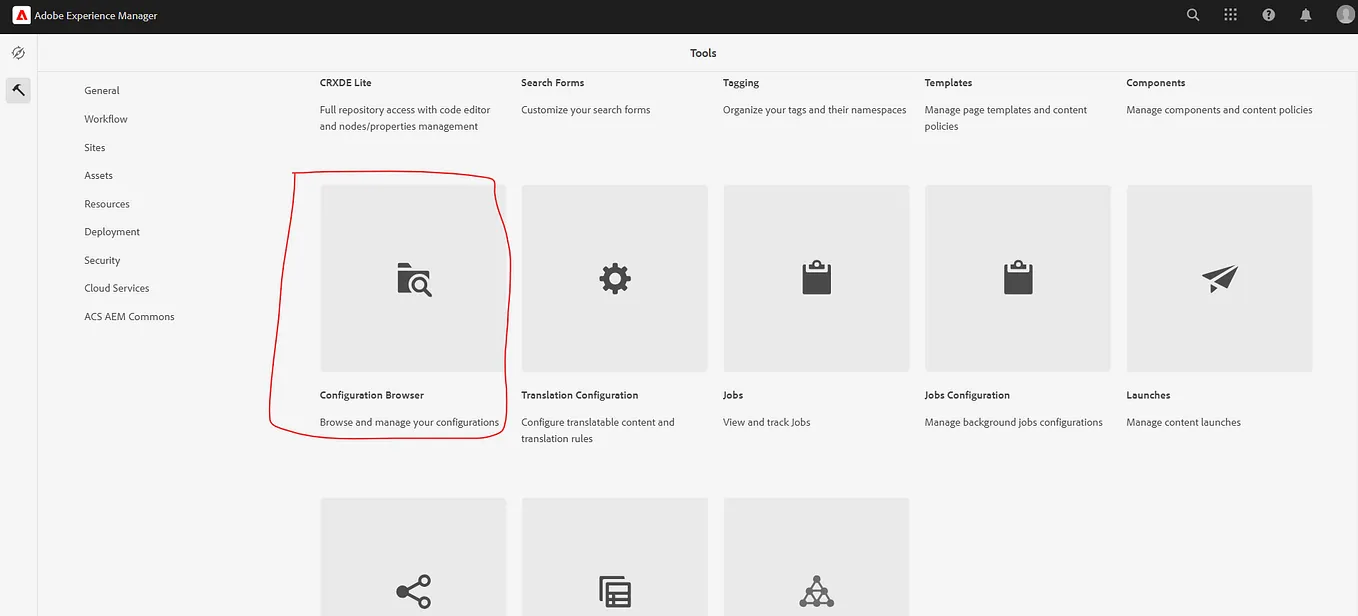
Task: Collapse the rail using the back arrow icon
Action: point(18,90)
